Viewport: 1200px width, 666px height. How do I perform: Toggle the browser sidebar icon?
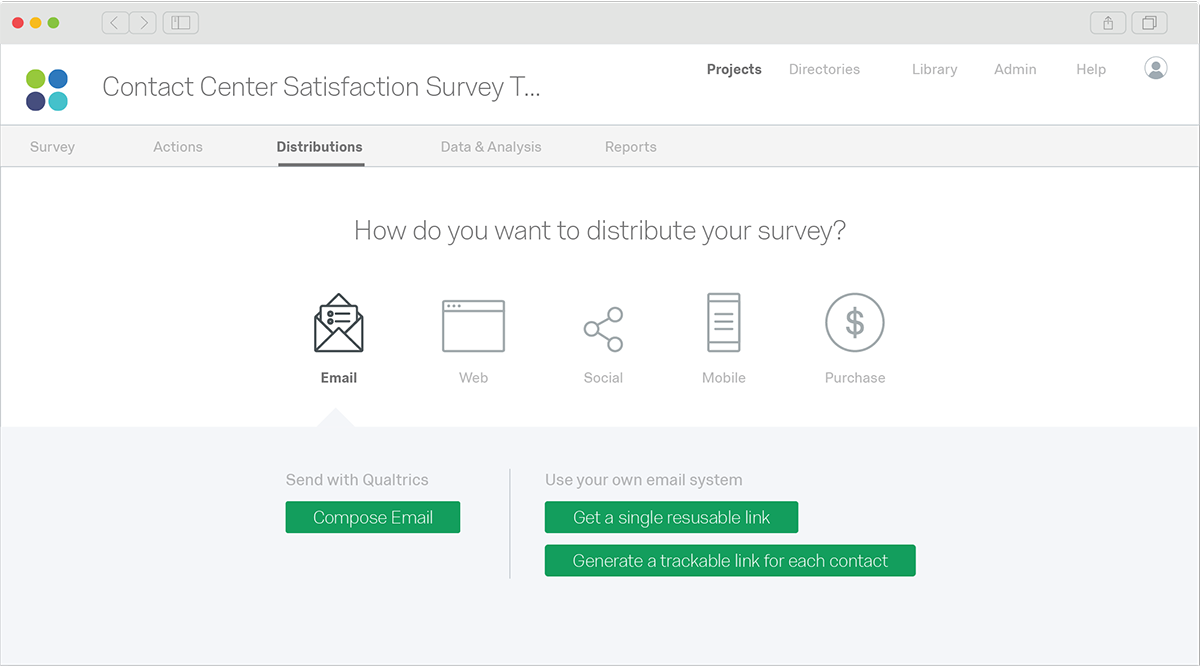(181, 23)
